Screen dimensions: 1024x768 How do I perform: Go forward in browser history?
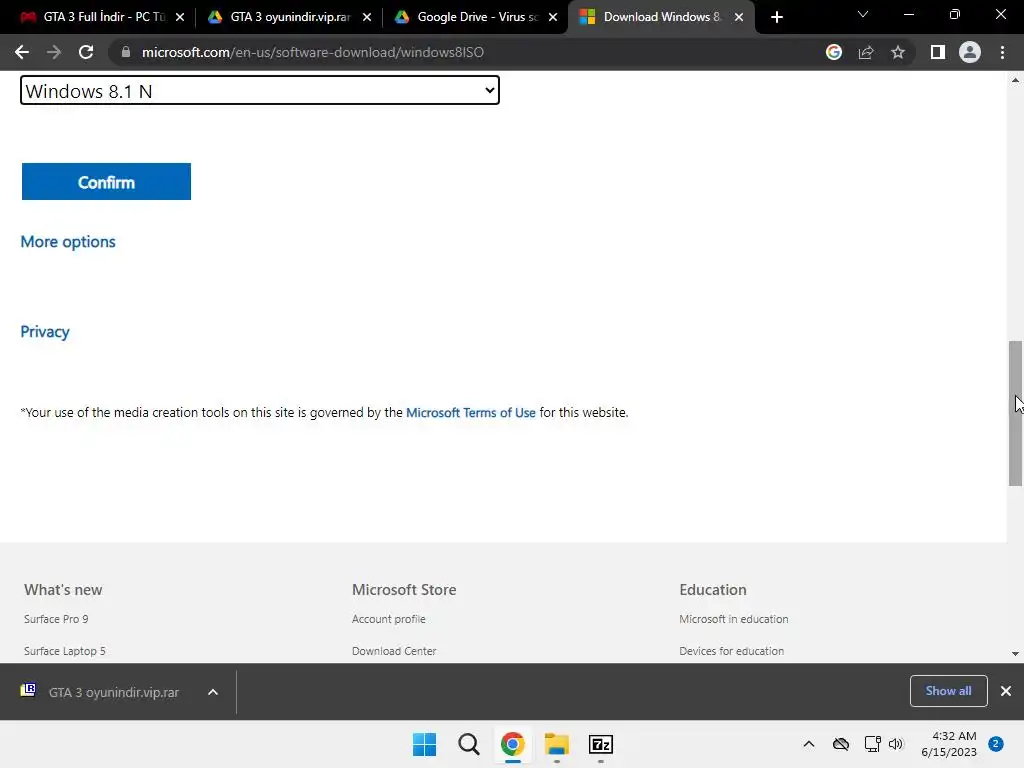coord(54,52)
